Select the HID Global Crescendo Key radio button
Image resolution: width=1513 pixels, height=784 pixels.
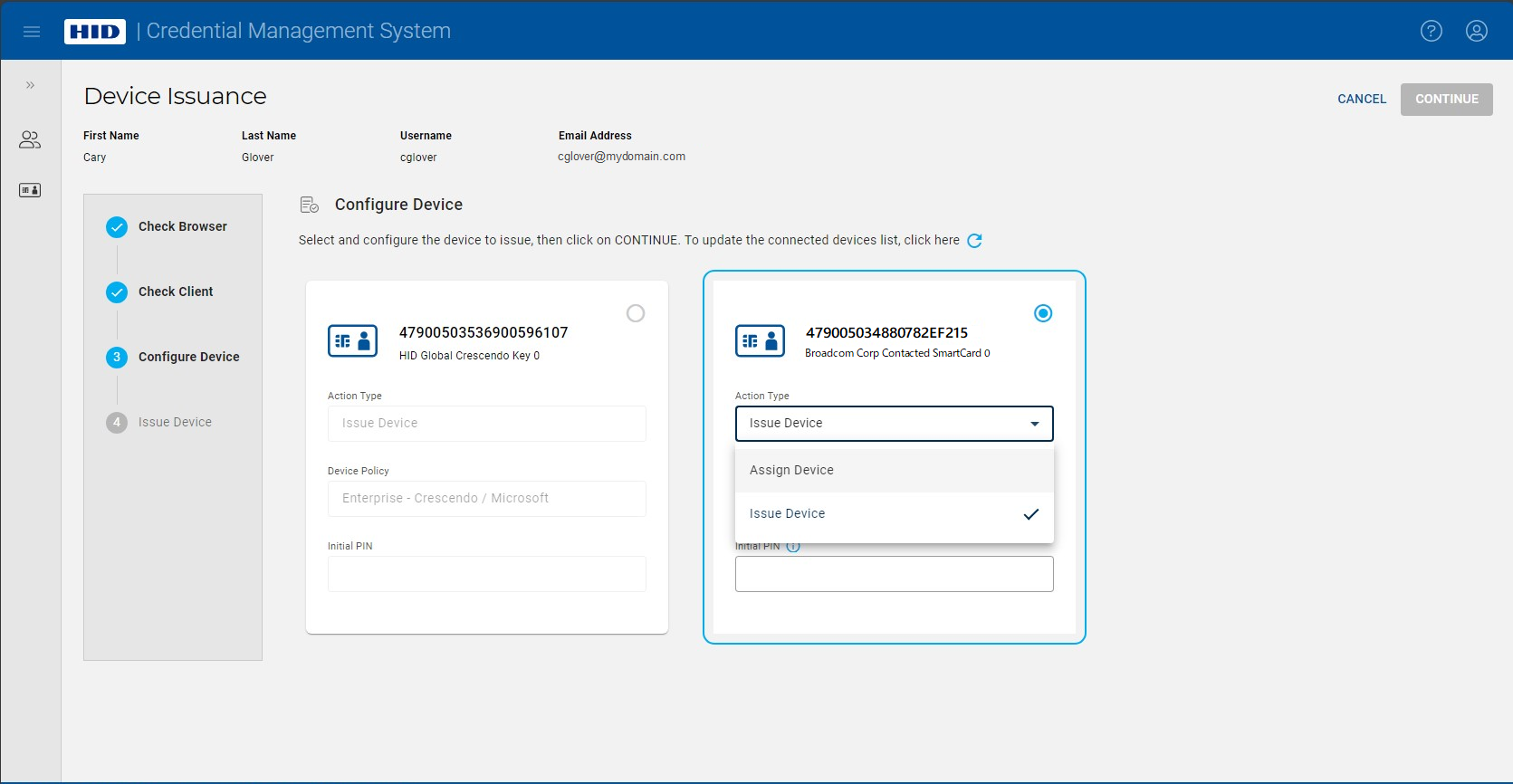click(636, 313)
